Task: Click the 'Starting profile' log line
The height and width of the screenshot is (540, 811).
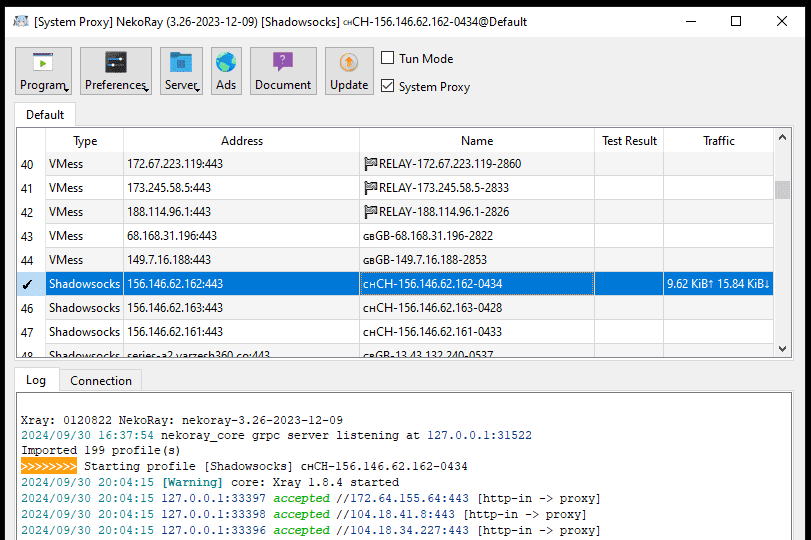Action: click(244, 466)
